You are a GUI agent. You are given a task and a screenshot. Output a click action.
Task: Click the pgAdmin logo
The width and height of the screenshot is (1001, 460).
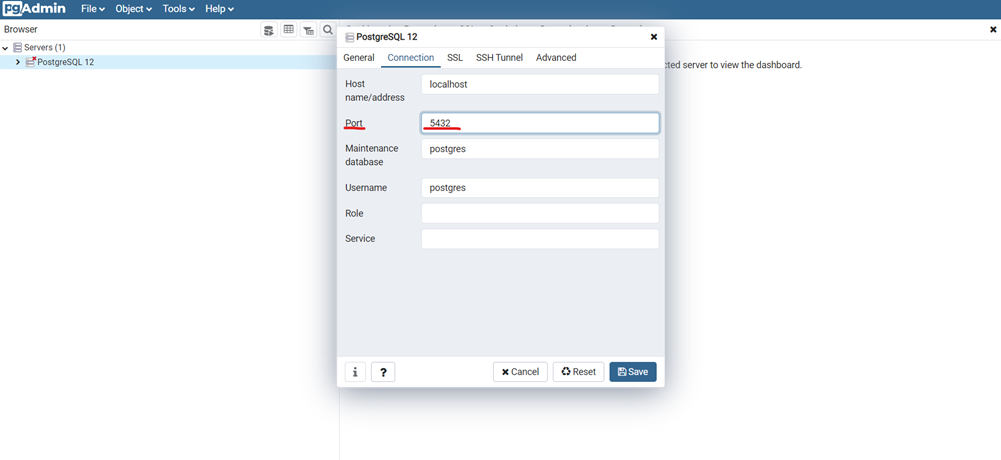[34, 9]
